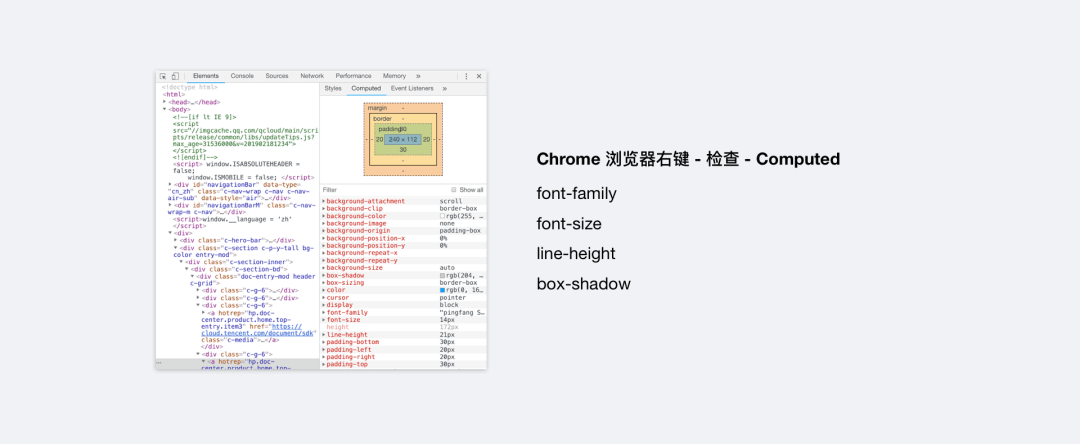Click the cursor pointer property row

pos(403,297)
